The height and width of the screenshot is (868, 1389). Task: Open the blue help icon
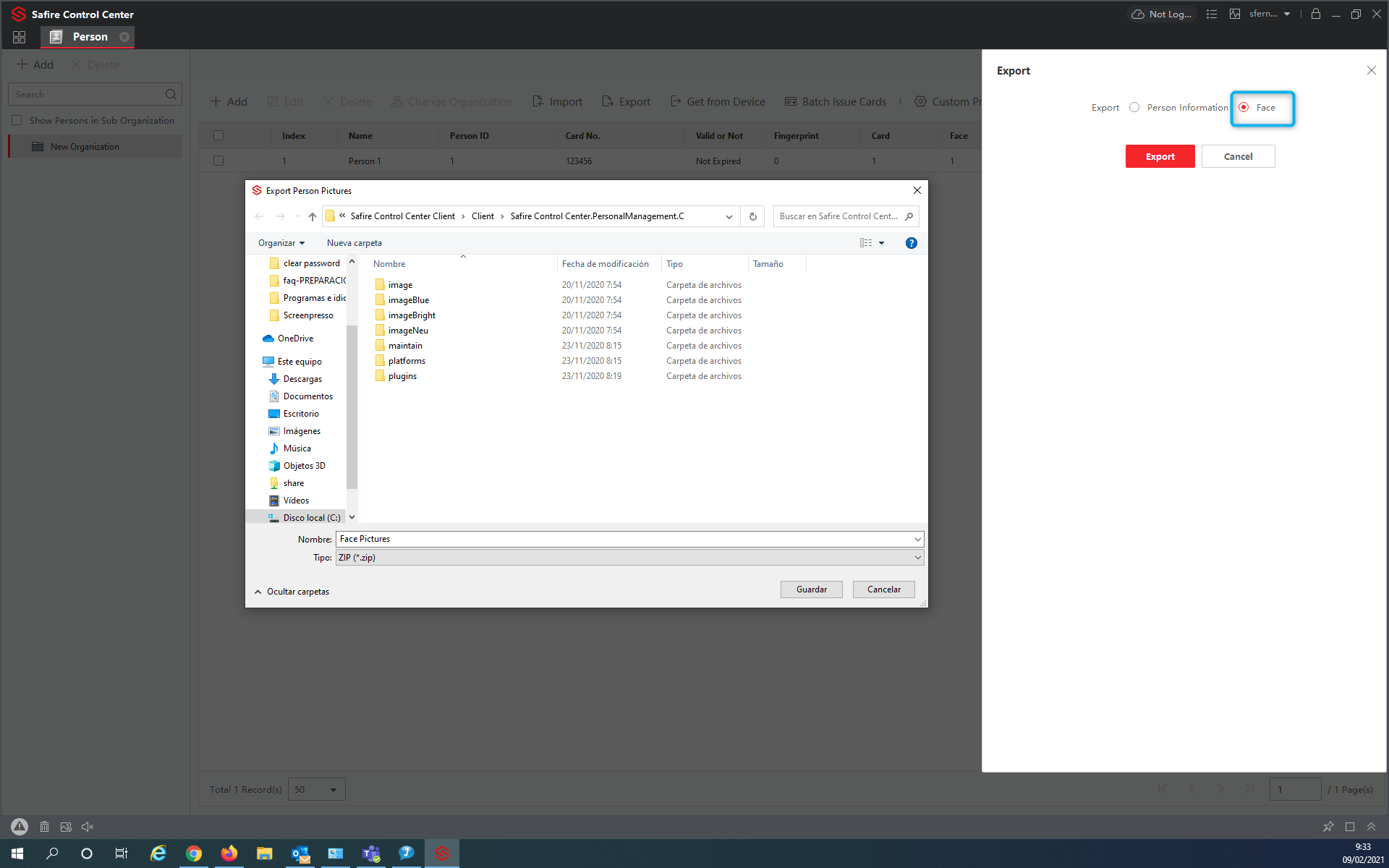[911, 243]
